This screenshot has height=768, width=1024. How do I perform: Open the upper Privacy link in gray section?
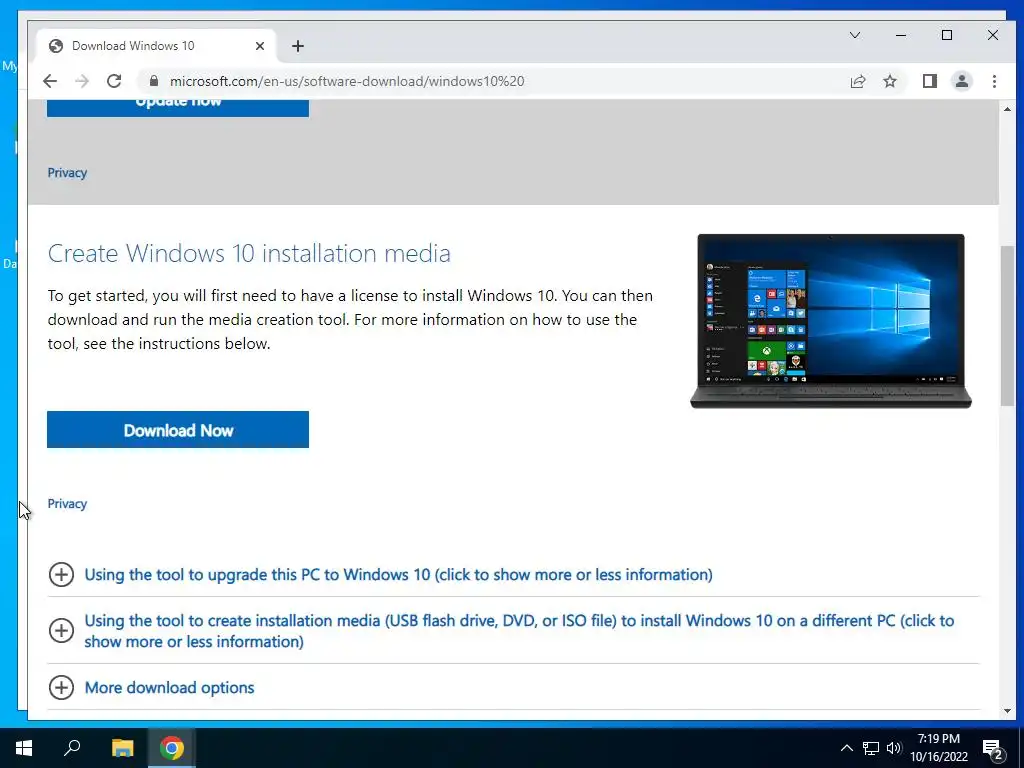[x=67, y=173]
